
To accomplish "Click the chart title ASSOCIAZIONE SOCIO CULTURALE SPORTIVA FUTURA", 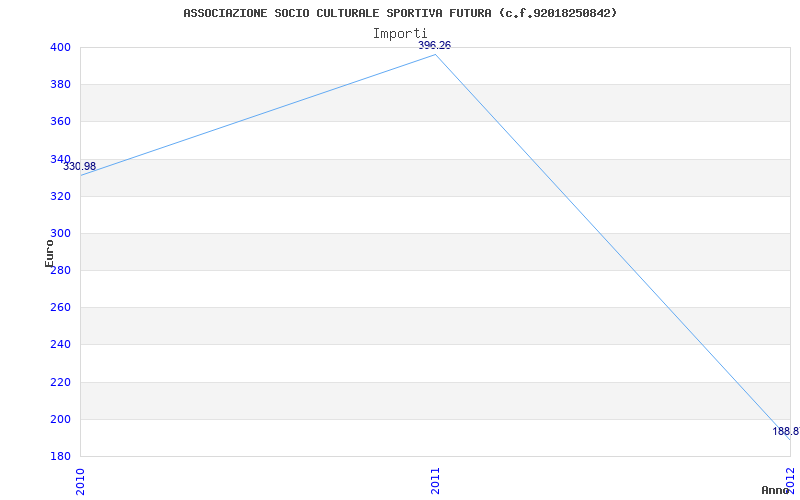I will [400, 13].
